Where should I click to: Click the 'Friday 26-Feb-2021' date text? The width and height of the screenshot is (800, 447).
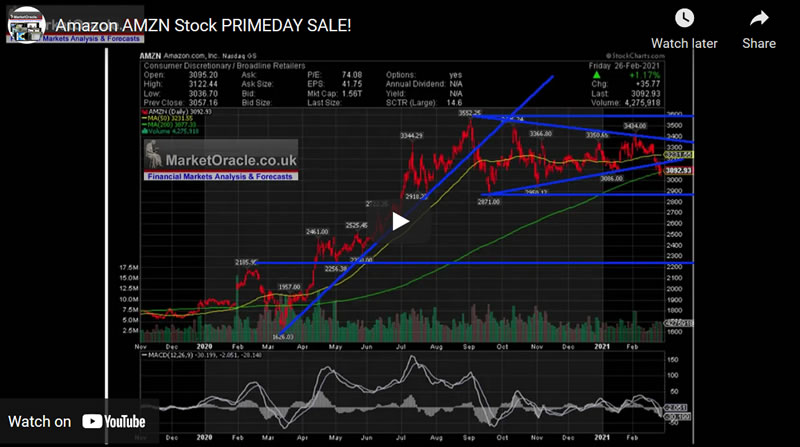point(623,66)
